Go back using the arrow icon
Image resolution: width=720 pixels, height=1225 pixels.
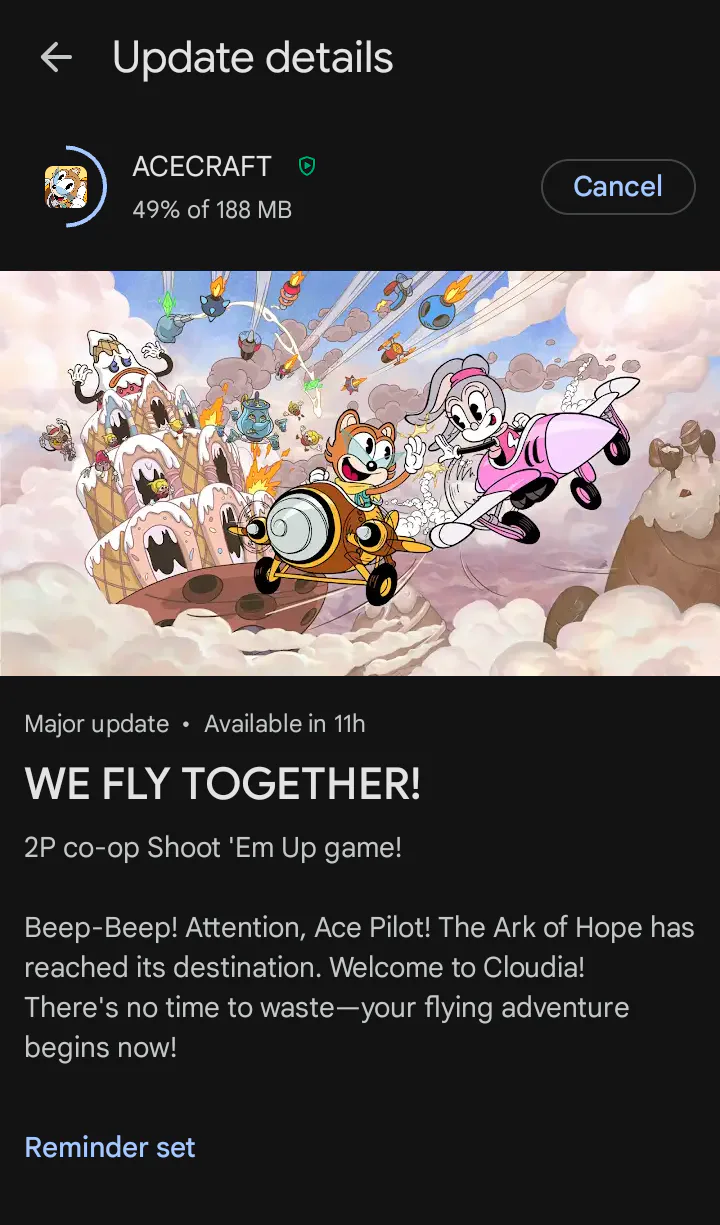[x=56, y=58]
